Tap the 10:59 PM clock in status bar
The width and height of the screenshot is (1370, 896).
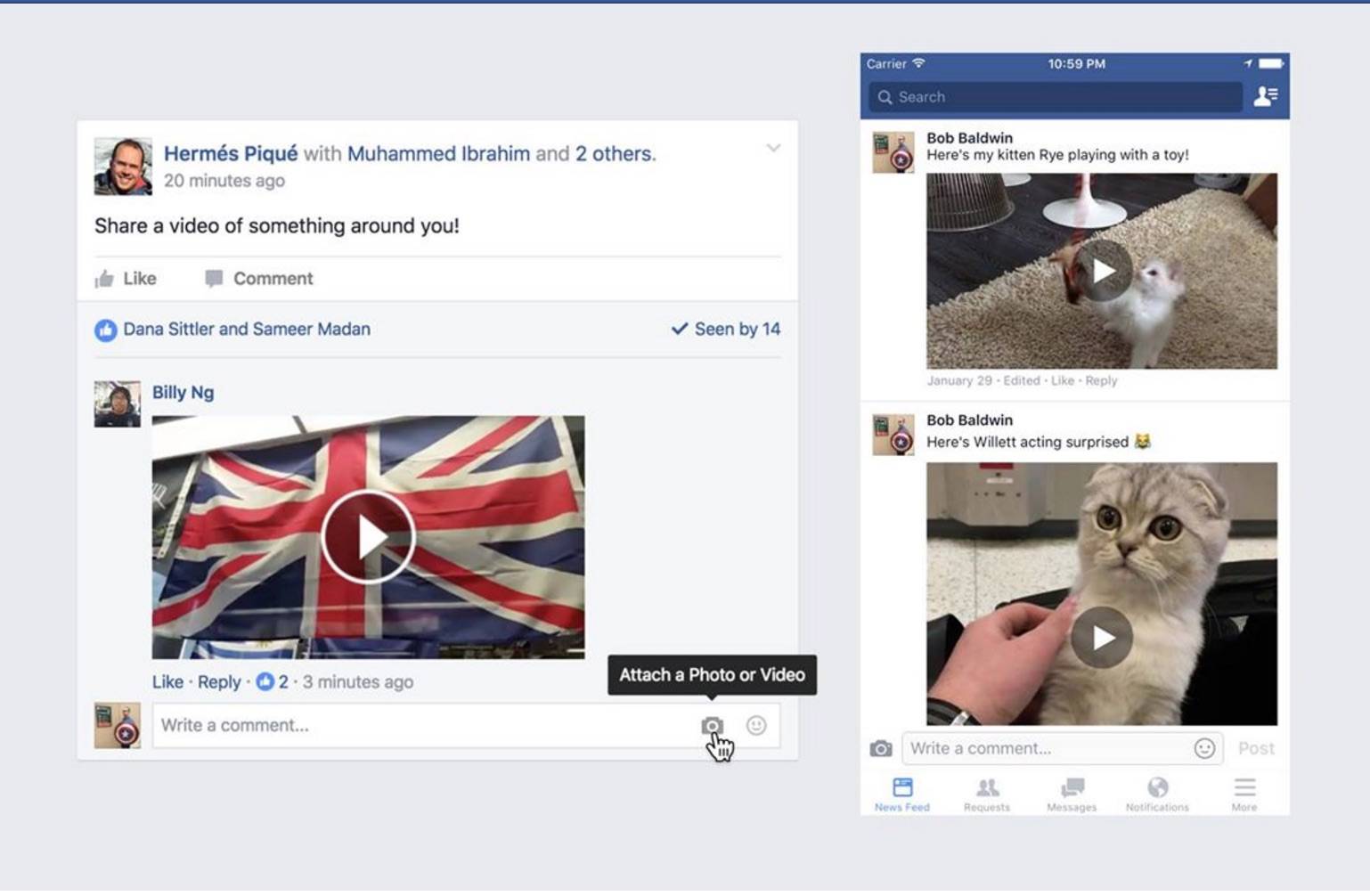pos(1076,63)
